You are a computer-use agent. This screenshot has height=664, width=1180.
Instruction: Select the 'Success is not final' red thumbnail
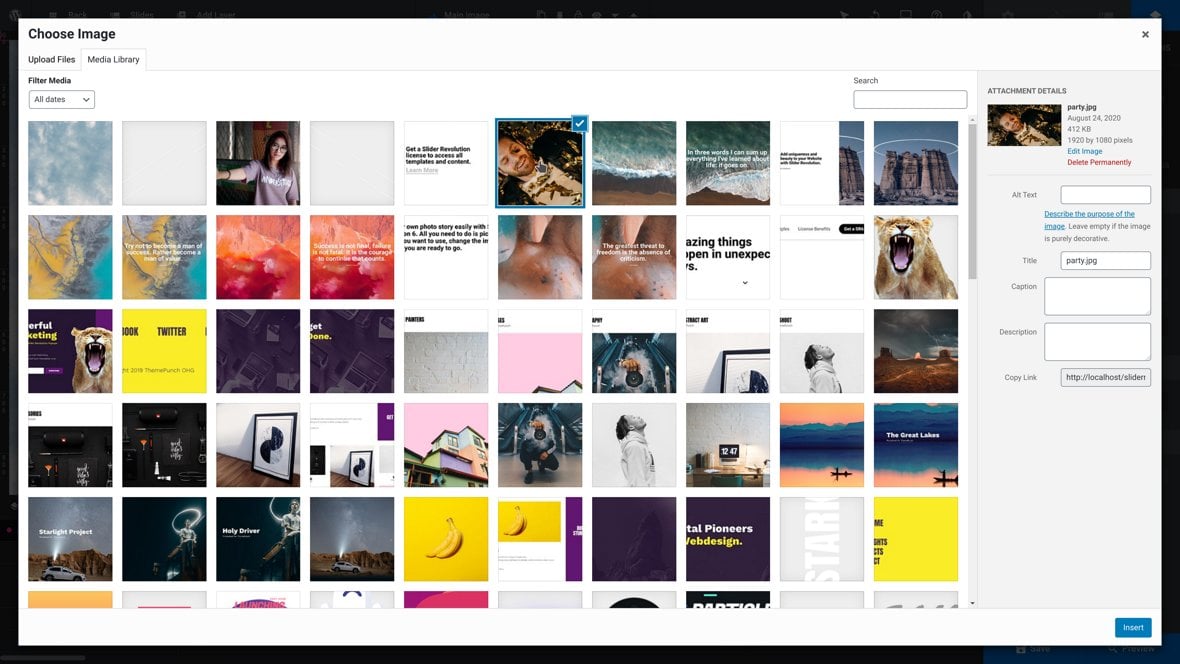click(352, 257)
